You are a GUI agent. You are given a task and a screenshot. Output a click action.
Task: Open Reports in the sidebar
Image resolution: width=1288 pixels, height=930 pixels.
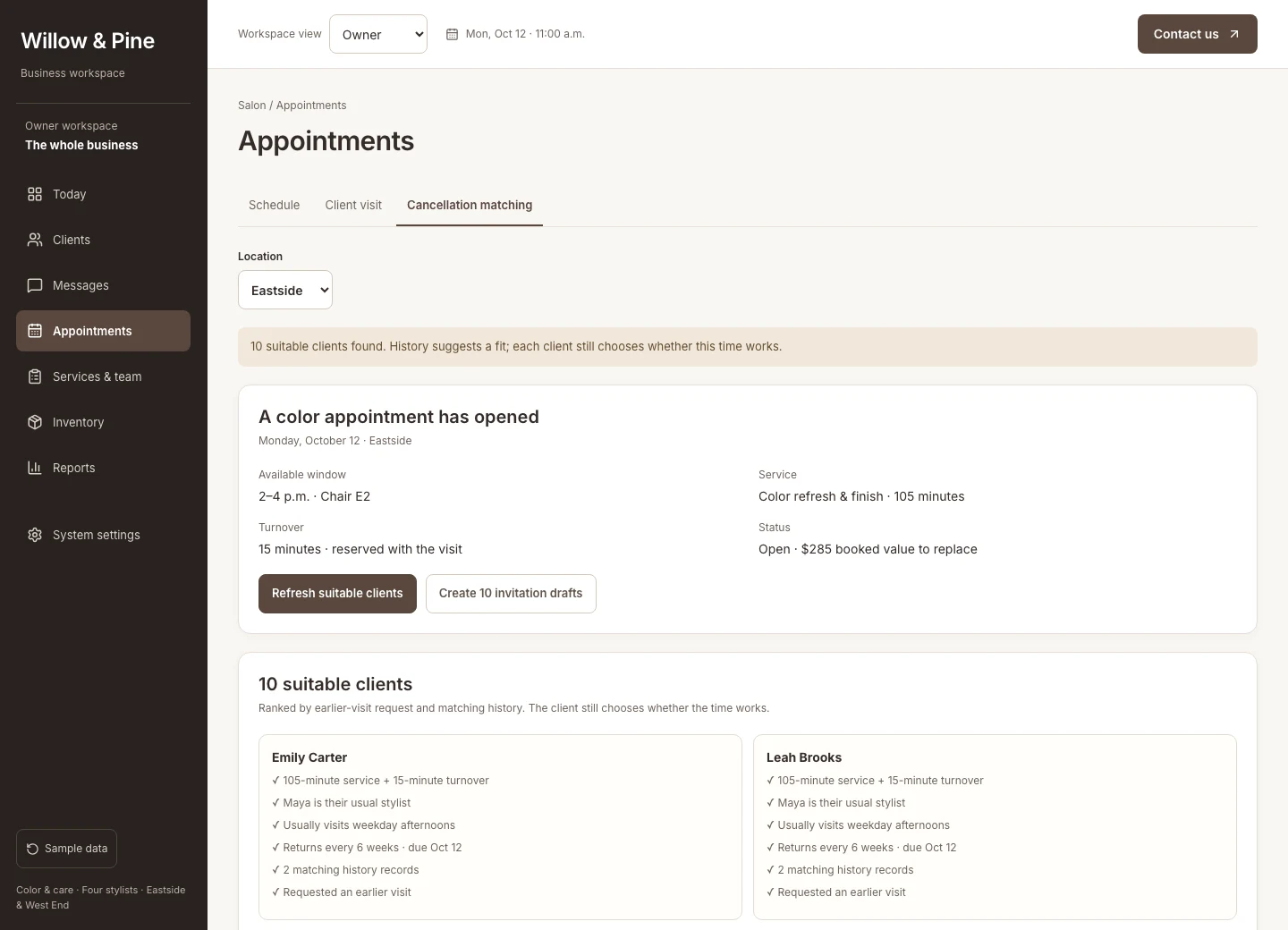pos(103,468)
